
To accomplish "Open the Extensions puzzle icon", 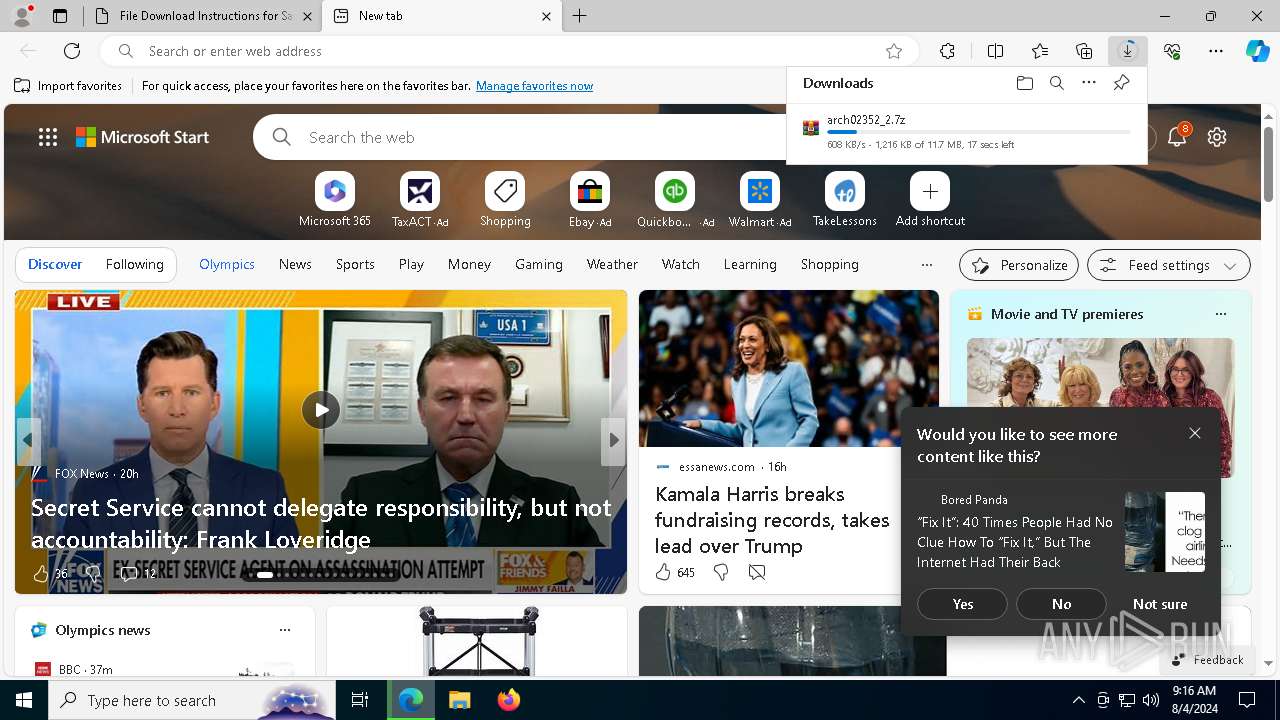I will click(947, 51).
